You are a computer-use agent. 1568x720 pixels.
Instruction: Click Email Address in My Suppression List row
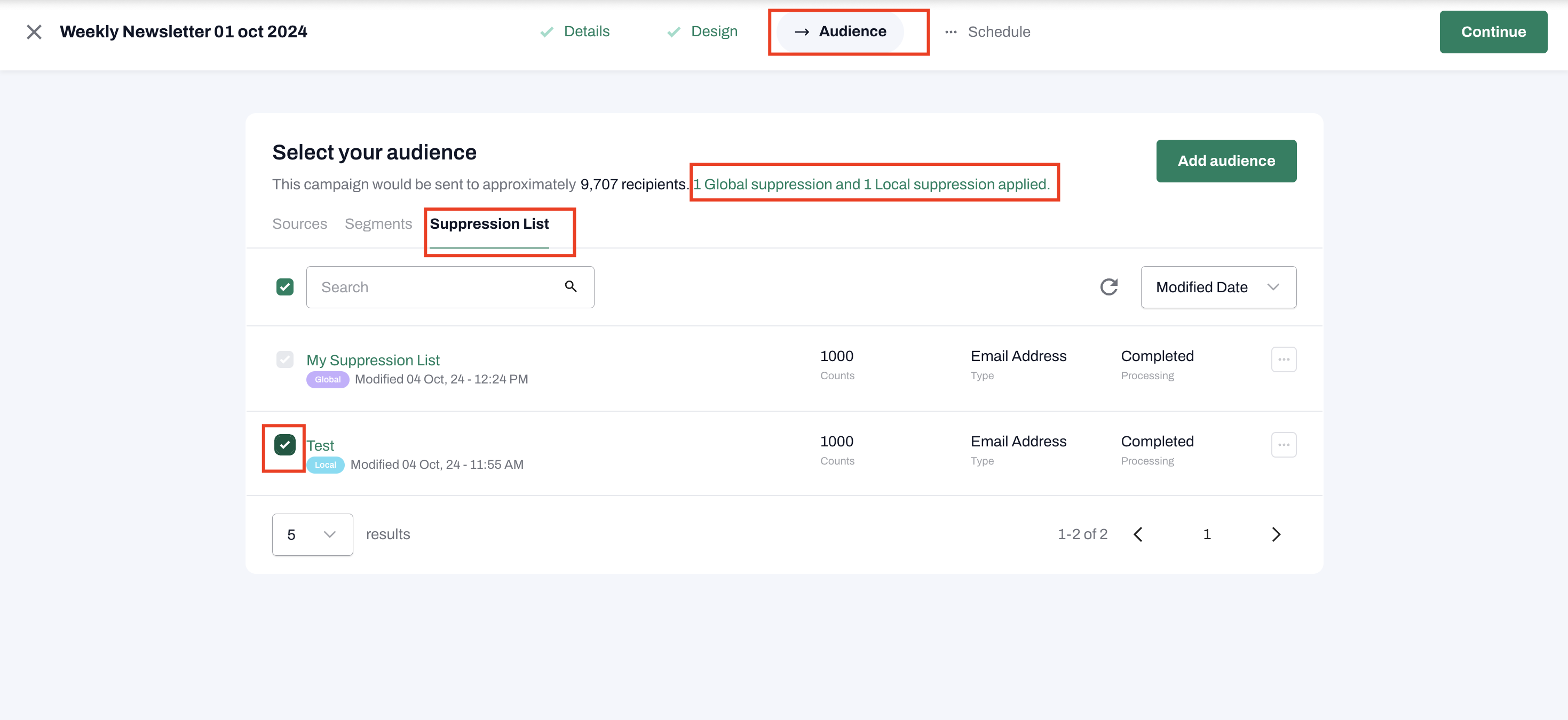click(x=1018, y=356)
